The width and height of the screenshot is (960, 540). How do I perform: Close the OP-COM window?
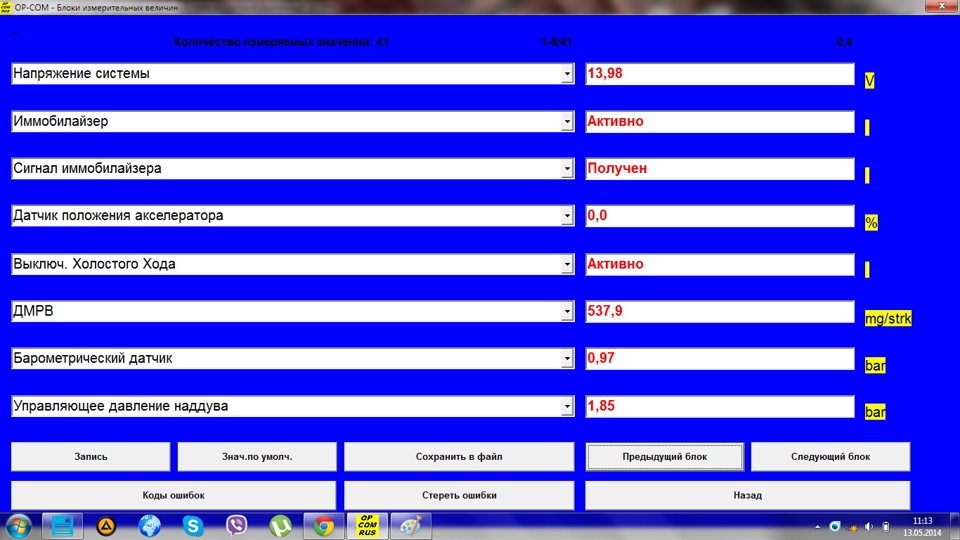coord(942,6)
